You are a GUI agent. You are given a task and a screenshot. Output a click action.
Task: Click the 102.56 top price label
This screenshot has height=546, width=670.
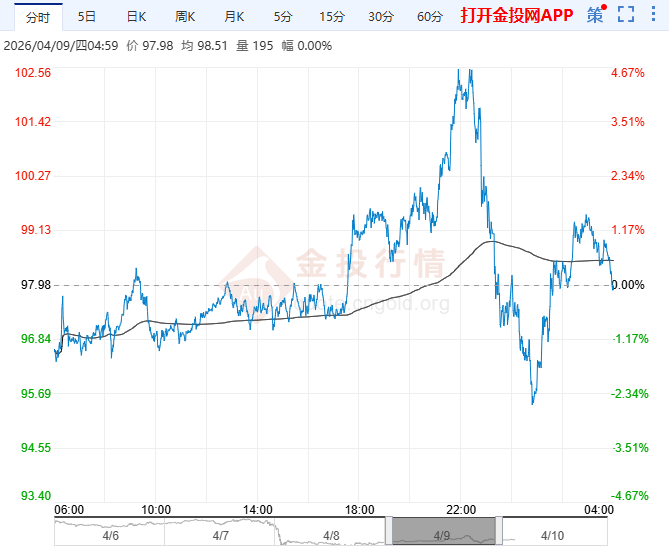(x=33, y=73)
